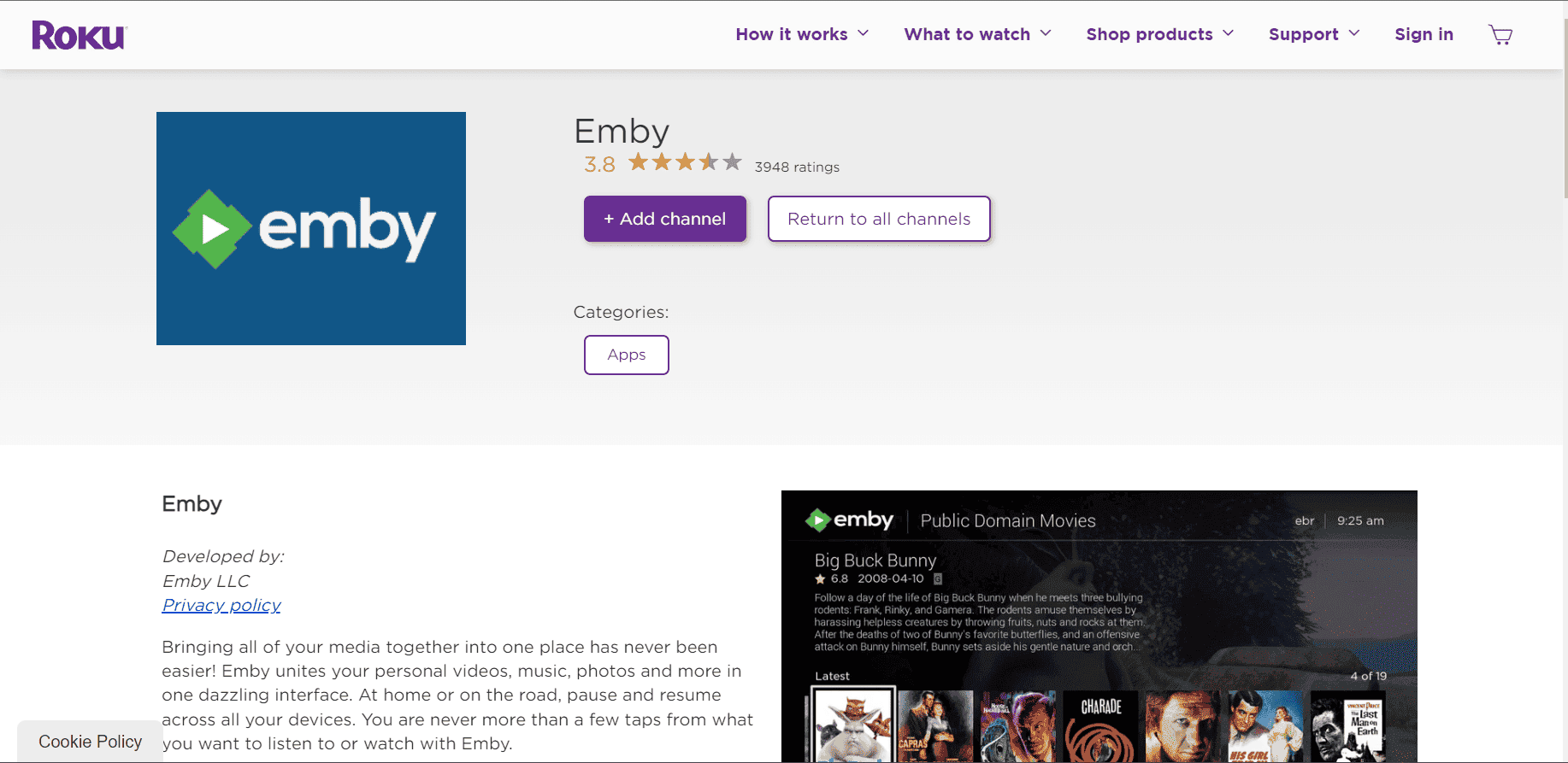Click the Emby channel logo image
Screen dimensions: 1568x763
pyautogui.click(x=311, y=228)
